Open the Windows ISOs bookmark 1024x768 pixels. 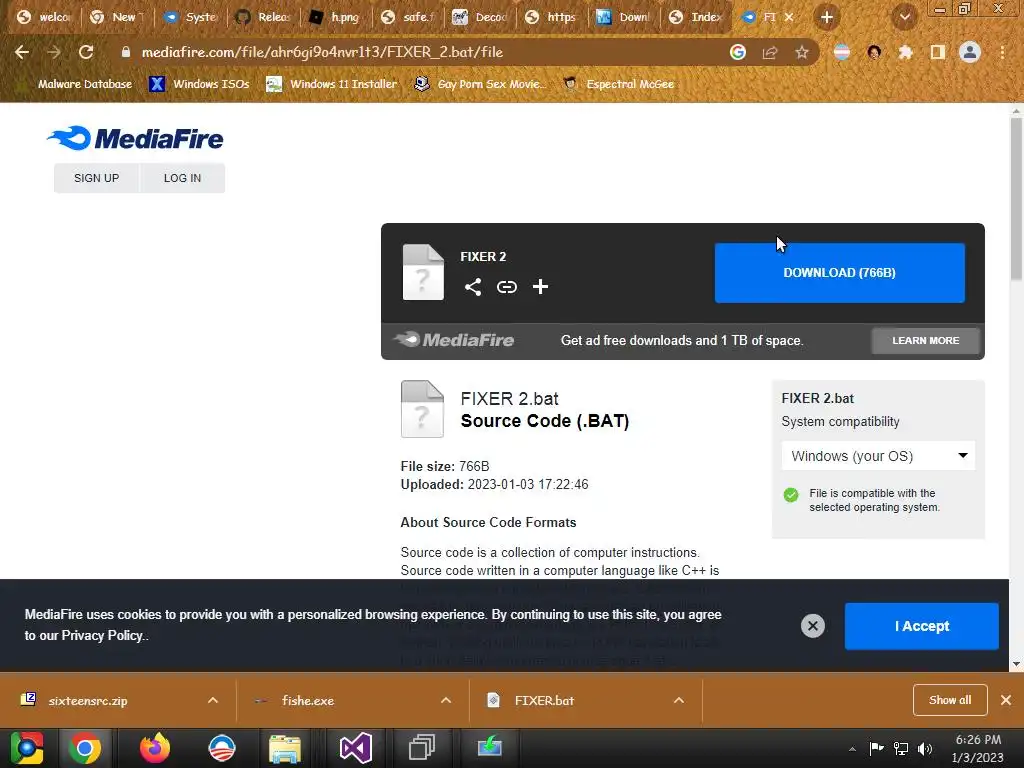200,84
